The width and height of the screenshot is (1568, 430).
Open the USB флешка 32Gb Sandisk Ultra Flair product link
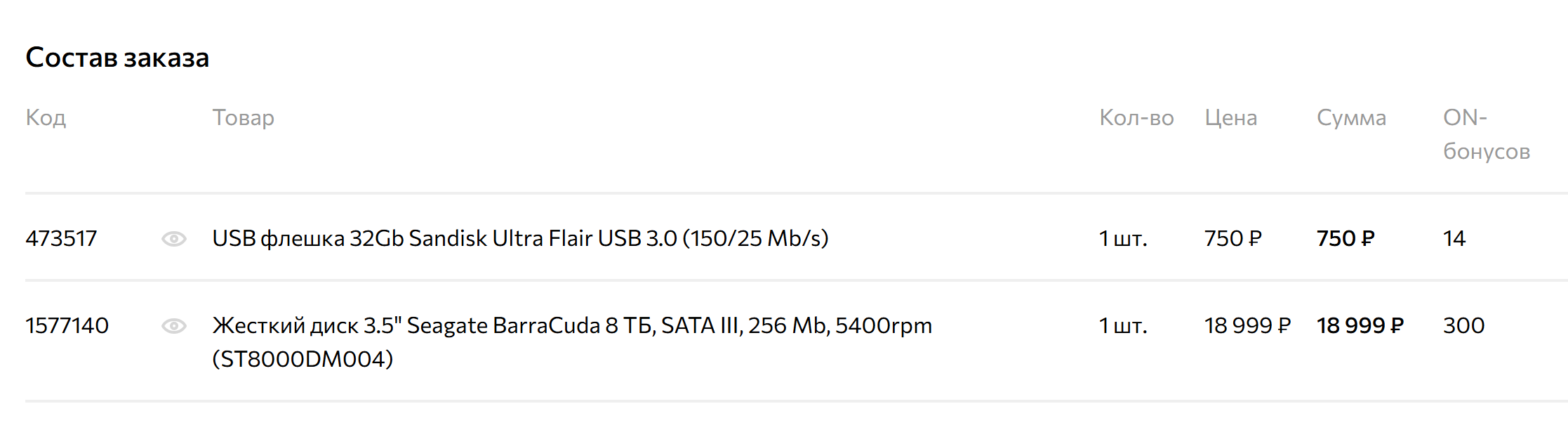[520, 239]
